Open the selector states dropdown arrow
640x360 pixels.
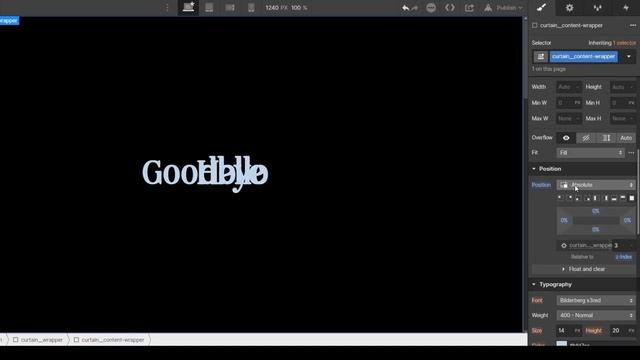pyautogui.click(x=629, y=57)
